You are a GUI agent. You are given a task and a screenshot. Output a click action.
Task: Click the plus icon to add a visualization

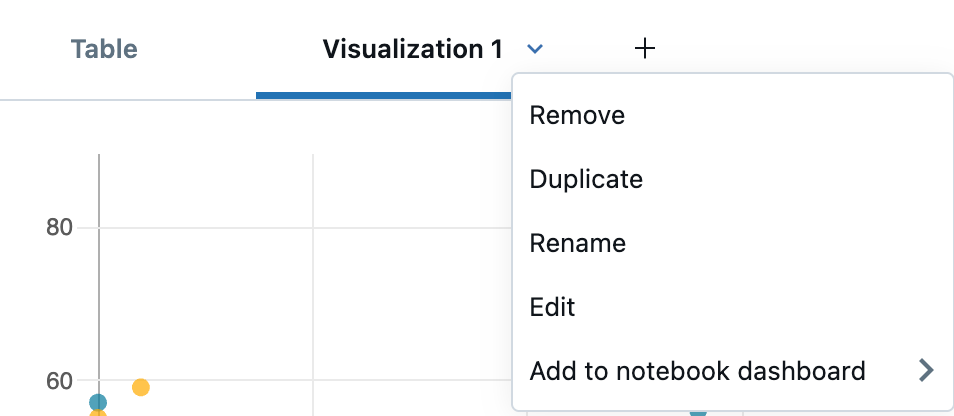tap(645, 48)
